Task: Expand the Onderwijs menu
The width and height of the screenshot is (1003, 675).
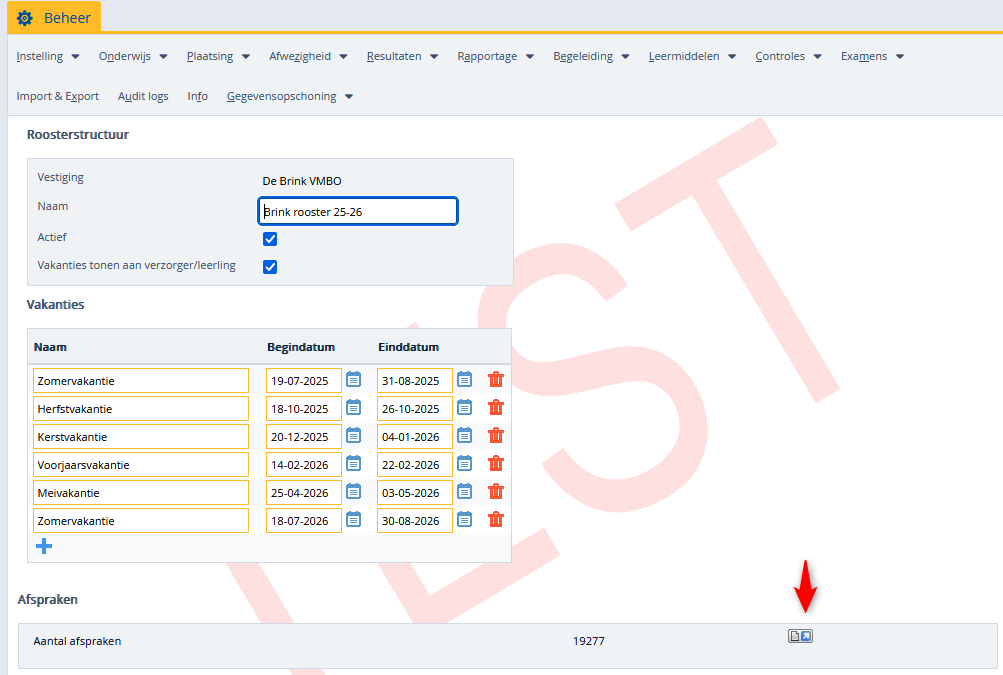Action: 133,56
